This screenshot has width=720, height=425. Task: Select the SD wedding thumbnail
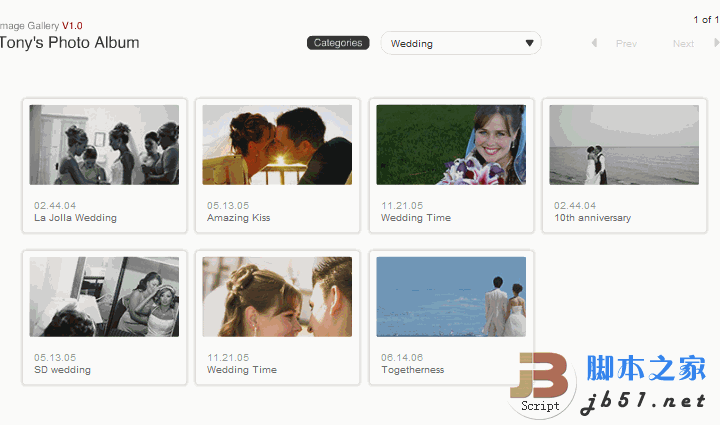104,297
